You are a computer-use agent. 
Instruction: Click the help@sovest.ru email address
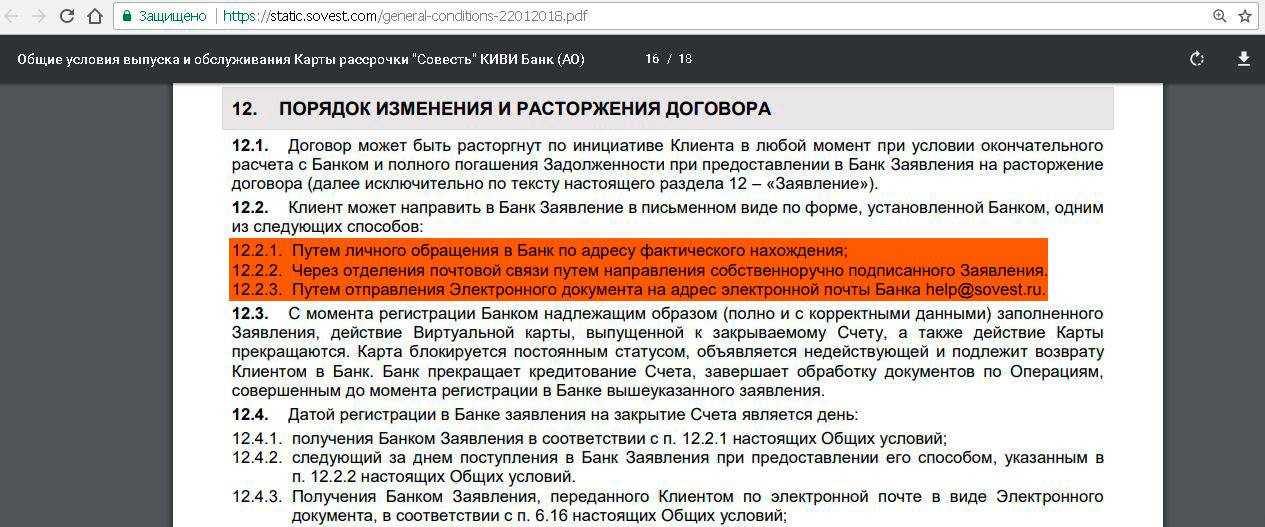click(x=984, y=290)
